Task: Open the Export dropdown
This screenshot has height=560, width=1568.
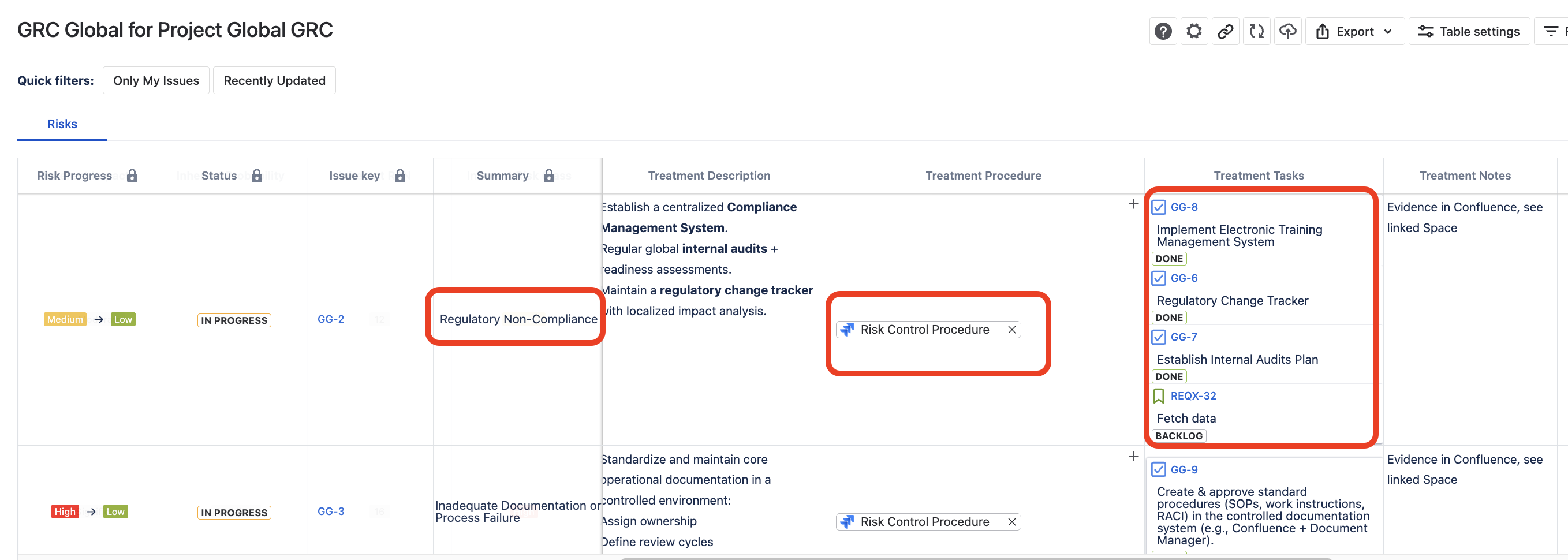Action: pos(1354,32)
